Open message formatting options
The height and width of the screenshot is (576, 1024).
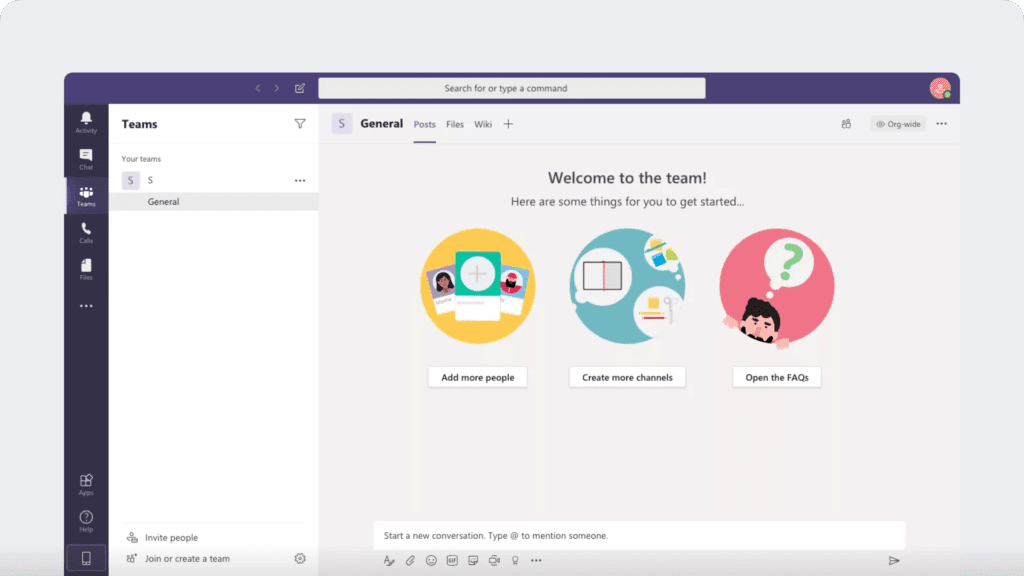[x=389, y=561]
